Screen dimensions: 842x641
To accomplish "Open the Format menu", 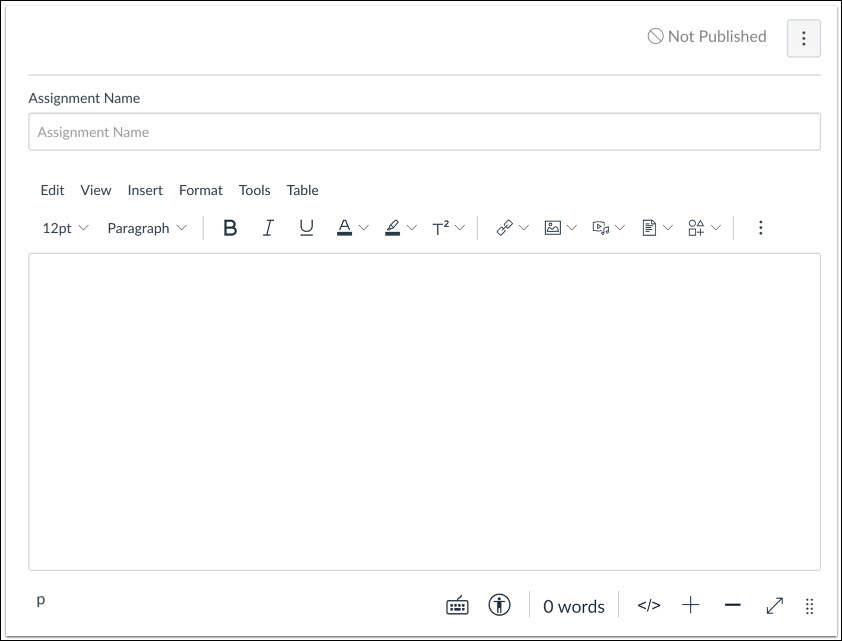I will [x=201, y=190].
